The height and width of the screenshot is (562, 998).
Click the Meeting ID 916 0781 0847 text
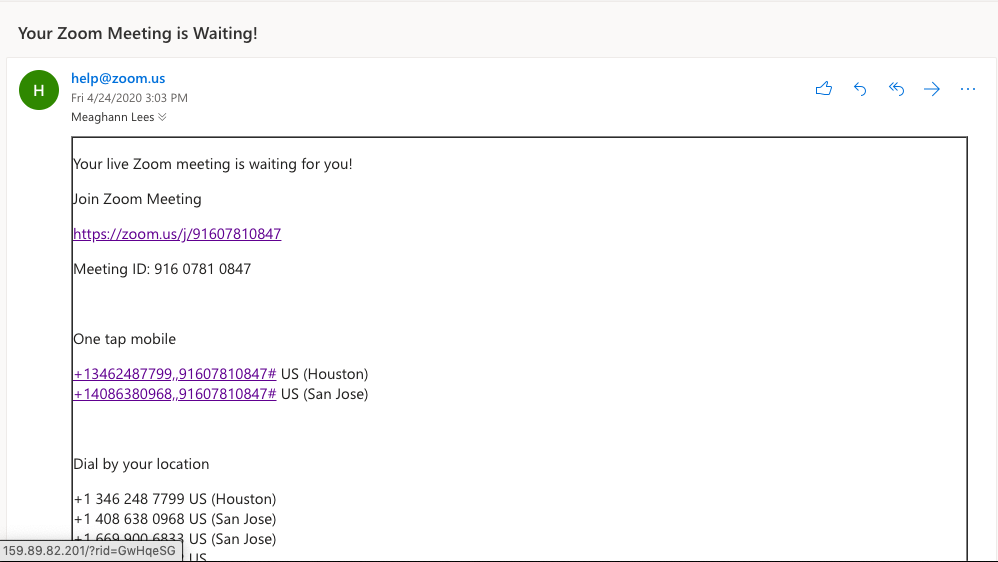click(x=162, y=269)
